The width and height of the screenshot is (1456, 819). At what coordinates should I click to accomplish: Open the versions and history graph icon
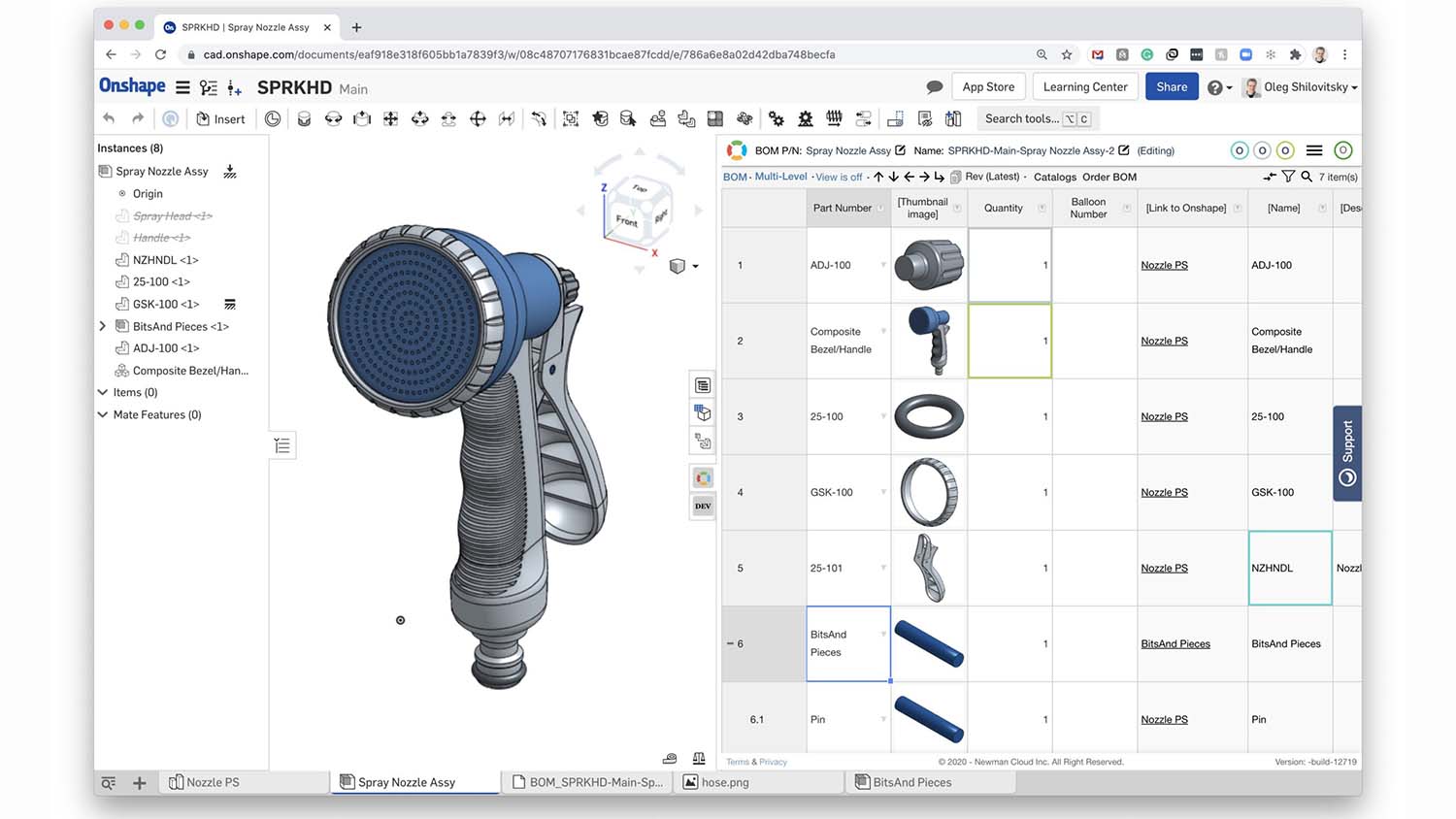[208, 88]
